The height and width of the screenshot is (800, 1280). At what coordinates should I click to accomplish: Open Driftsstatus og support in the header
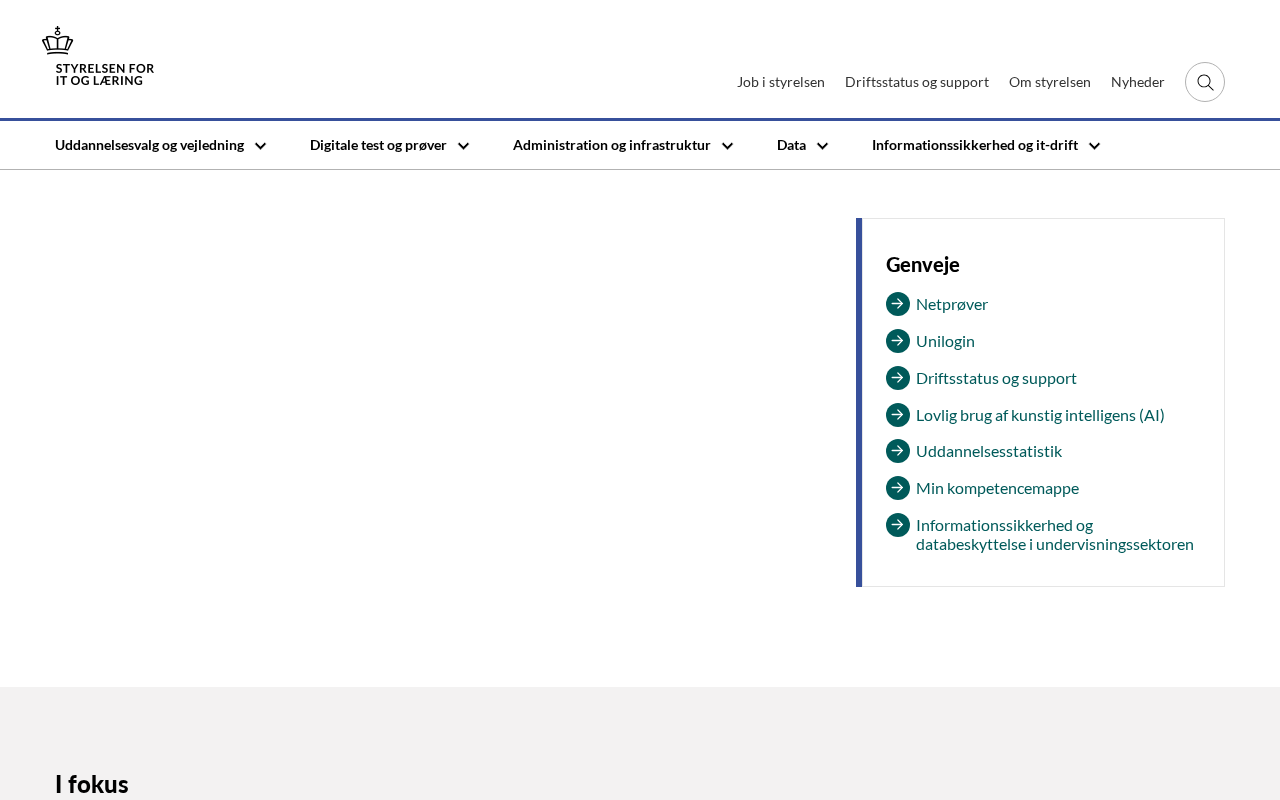pos(917,82)
